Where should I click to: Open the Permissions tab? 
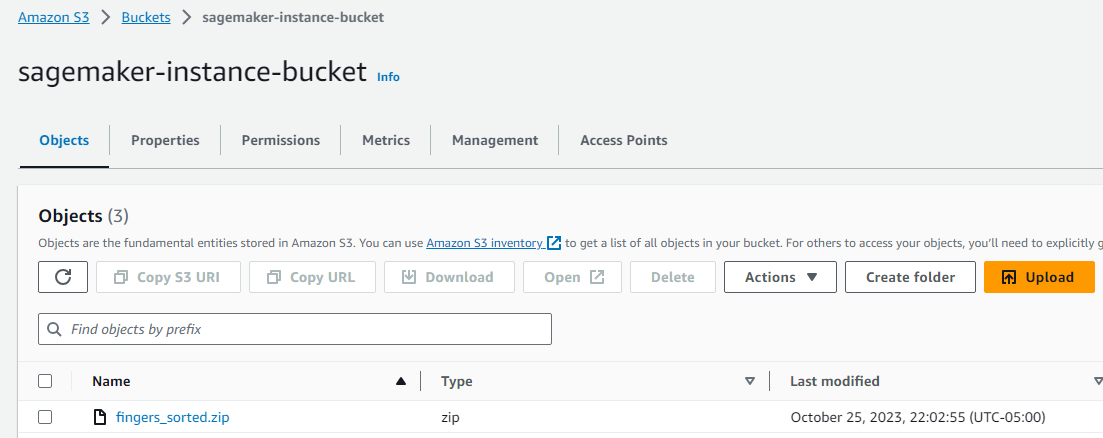(281, 141)
